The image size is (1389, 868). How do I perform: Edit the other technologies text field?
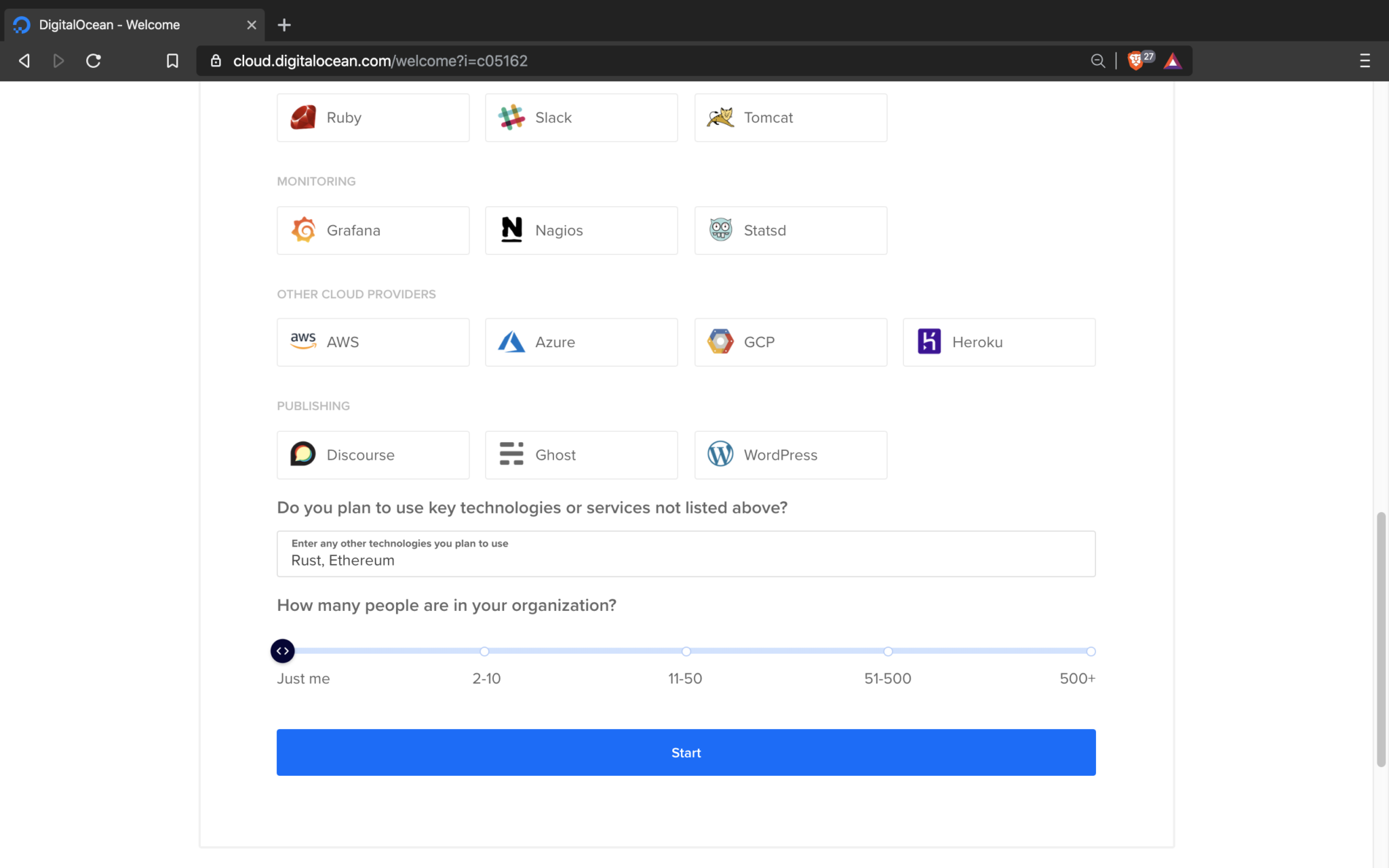pyautogui.click(x=686, y=554)
